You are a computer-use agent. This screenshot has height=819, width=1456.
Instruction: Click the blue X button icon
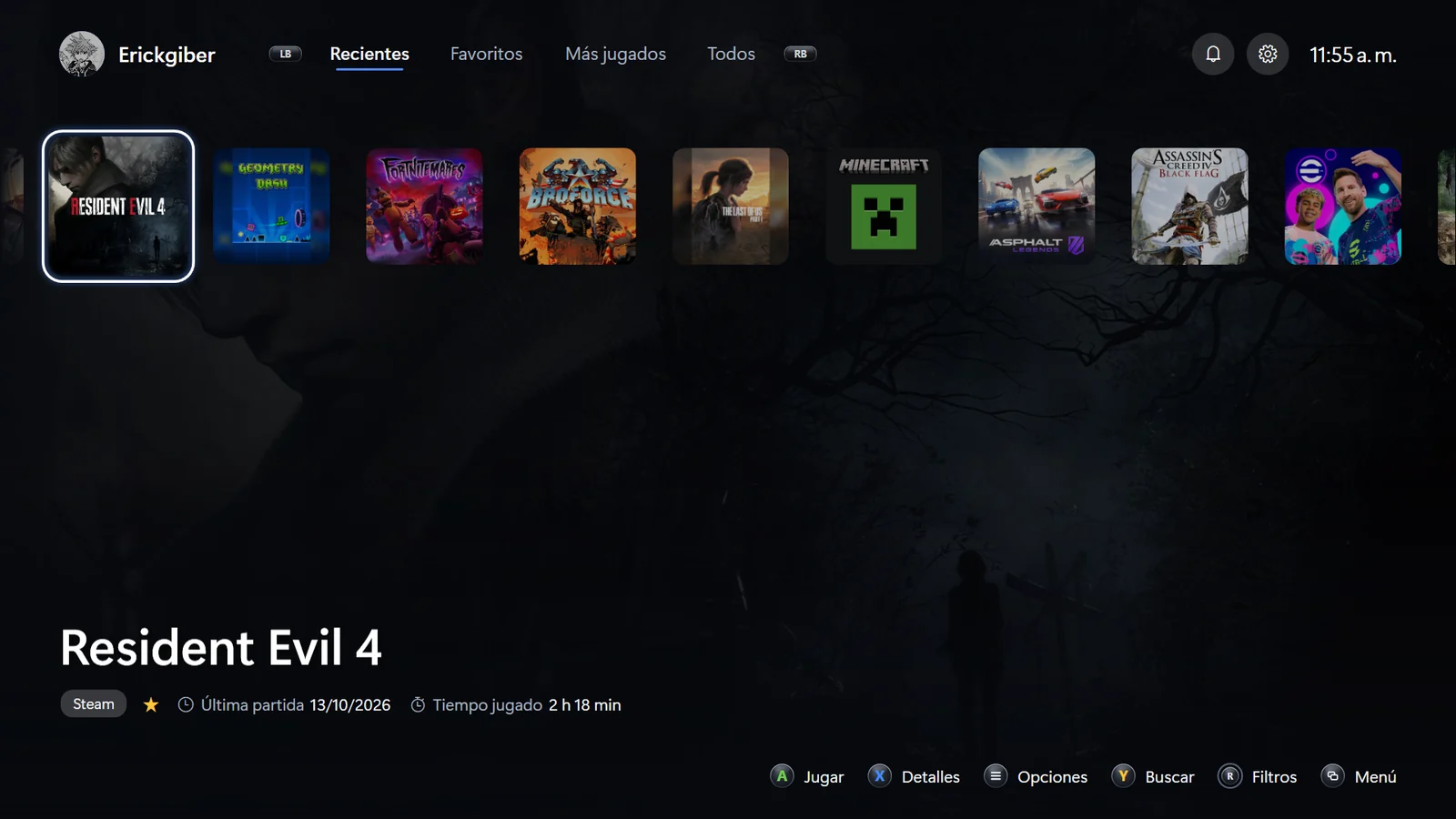[x=879, y=776]
